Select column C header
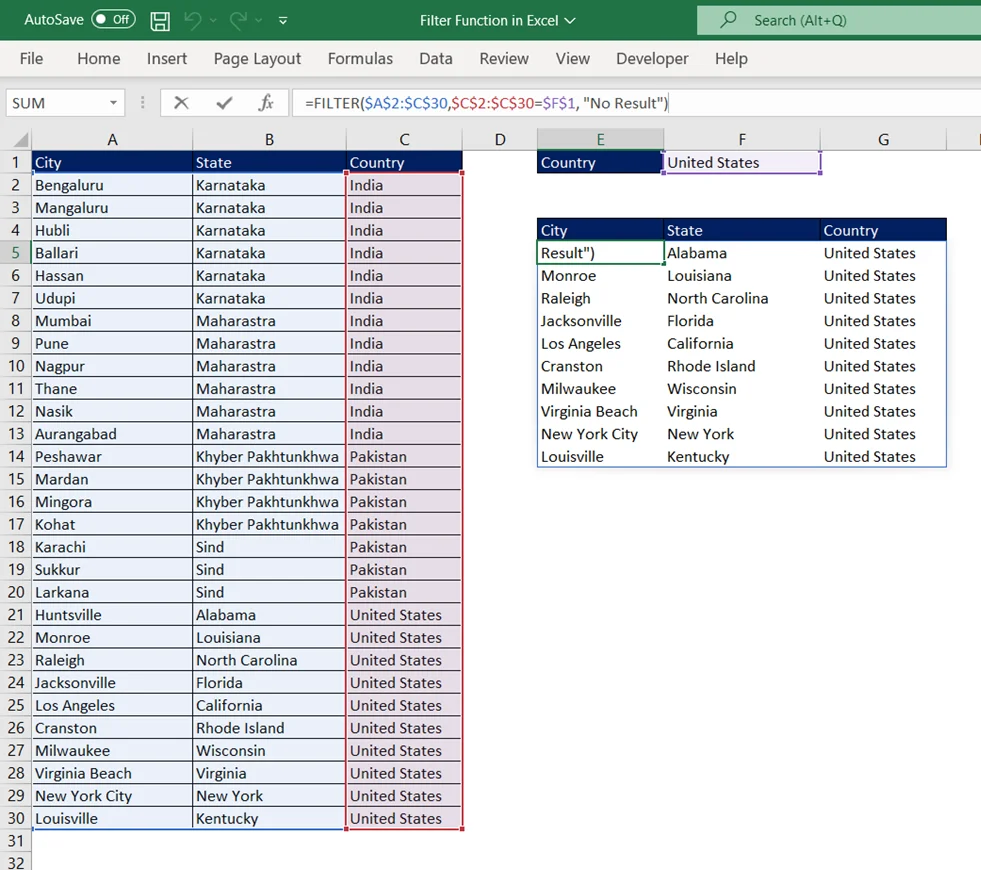 pyautogui.click(x=404, y=140)
